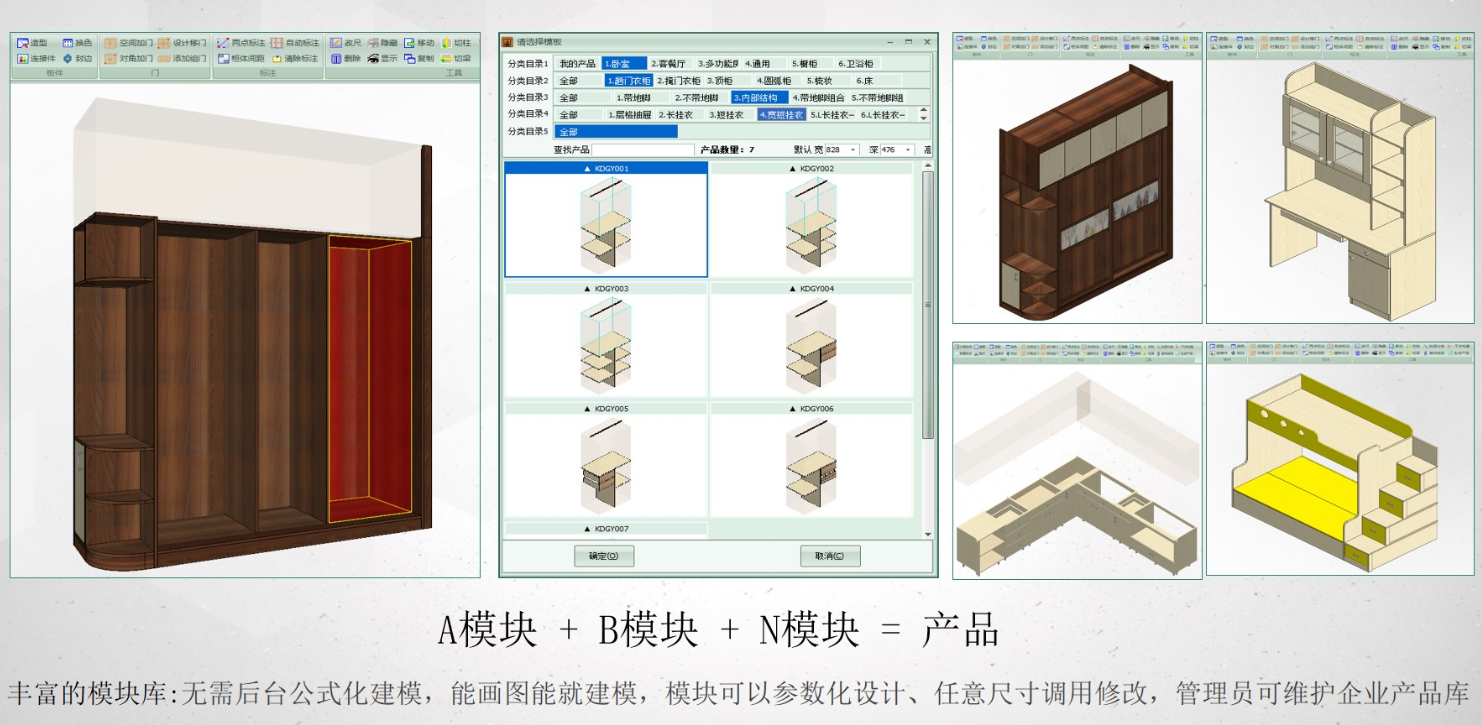The width and height of the screenshot is (1482, 725).
Task: Collapse the KDGY006 header triangle
Action: 793,409
